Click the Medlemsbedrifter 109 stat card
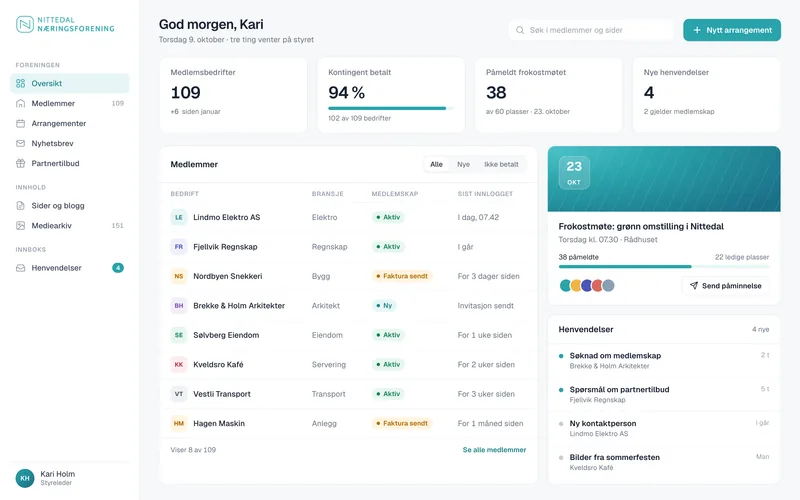The image size is (800, 500). point(233,95)
